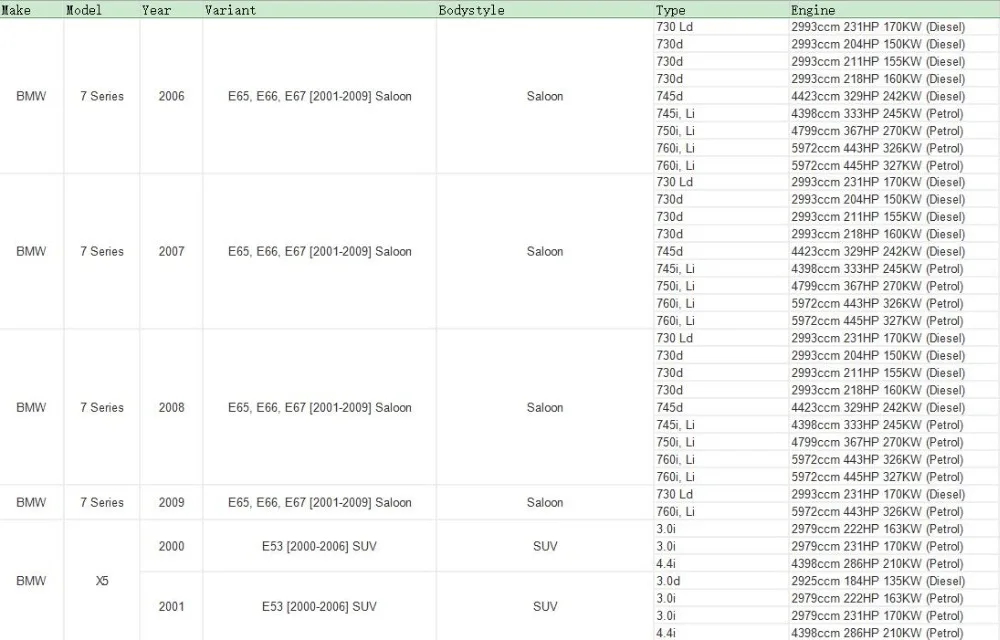The image size is (1000, 640).
Task: Select 5972ccm 443HP 326KW (Petrol) in 2009 group
Action: tap(894, 511)
